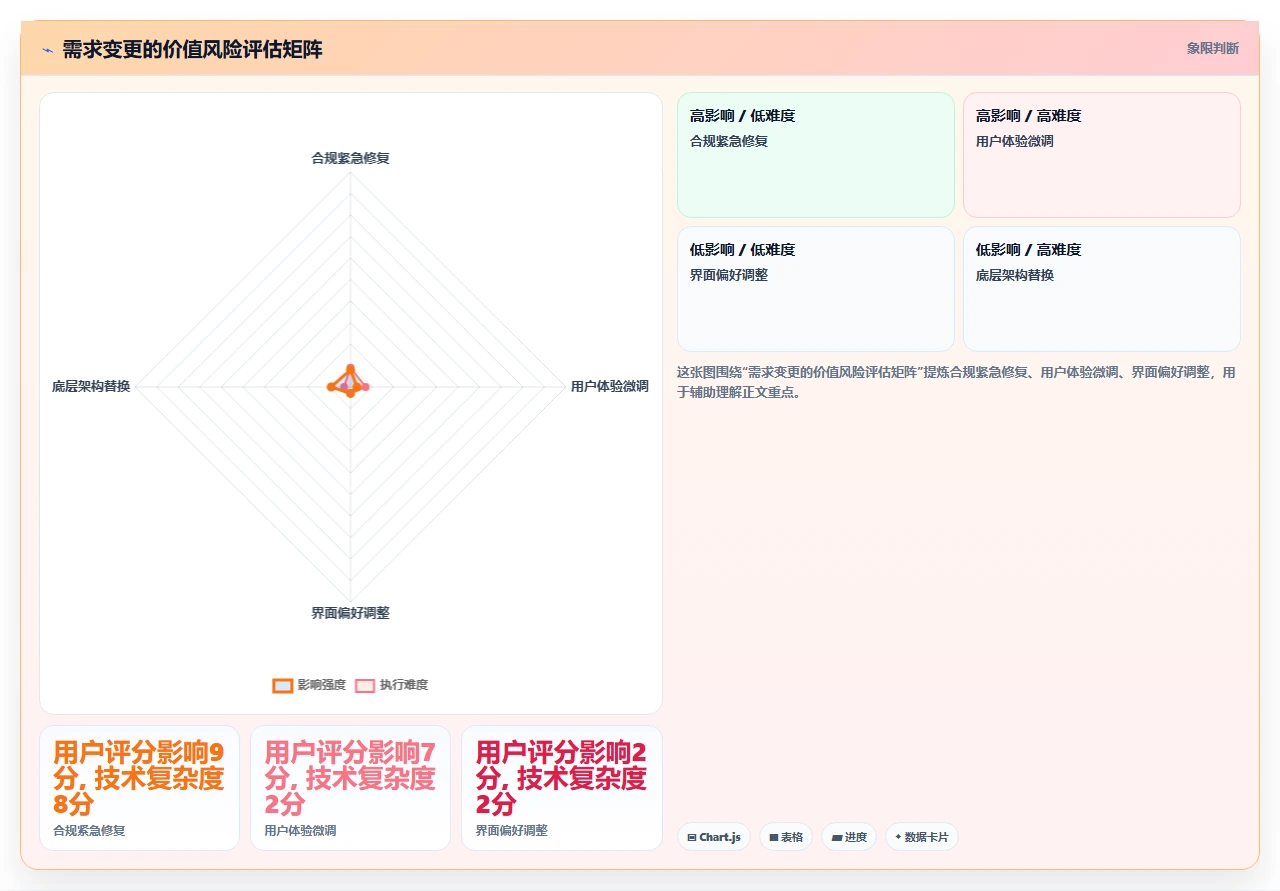Click the pink right radar data point
The image size is (1280, 891).
click(x=365, y=387)
